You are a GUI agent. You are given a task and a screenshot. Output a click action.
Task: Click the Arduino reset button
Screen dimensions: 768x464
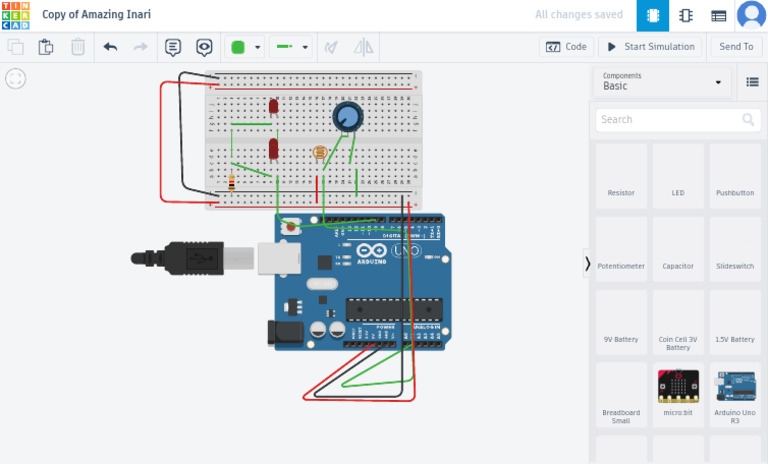pos(291,226)
